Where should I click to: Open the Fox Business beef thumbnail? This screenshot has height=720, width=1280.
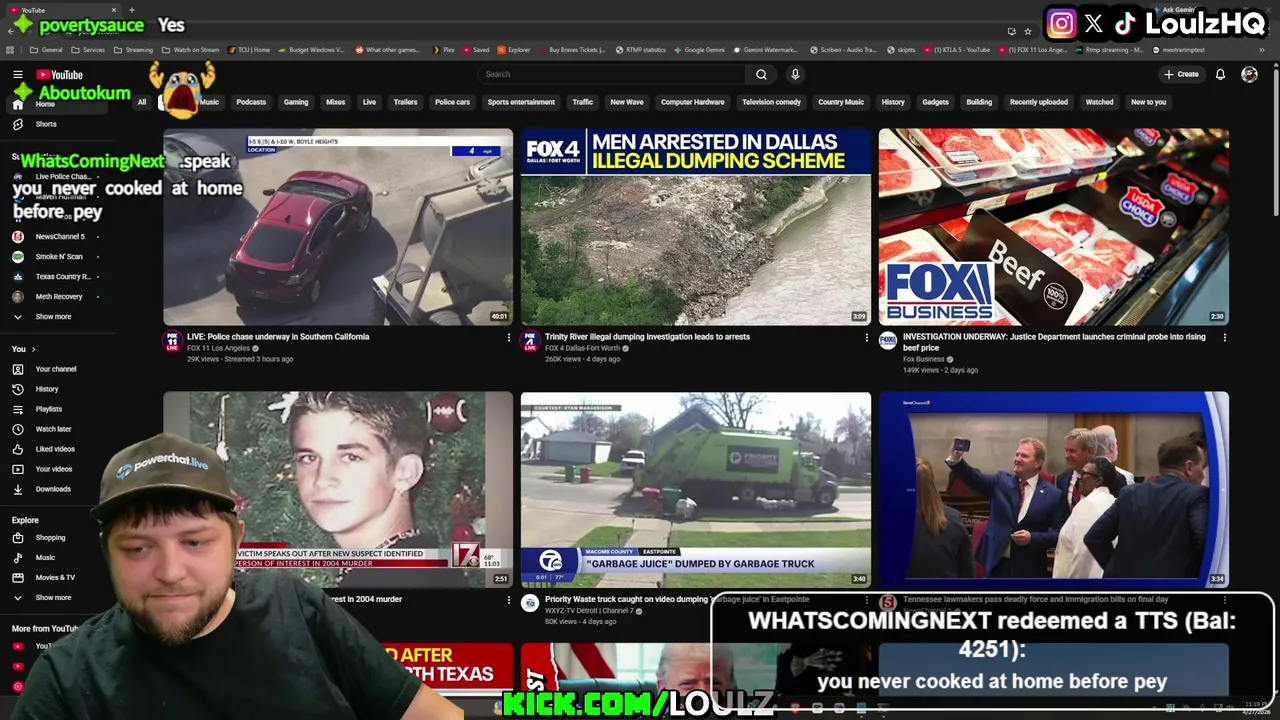1054,227
